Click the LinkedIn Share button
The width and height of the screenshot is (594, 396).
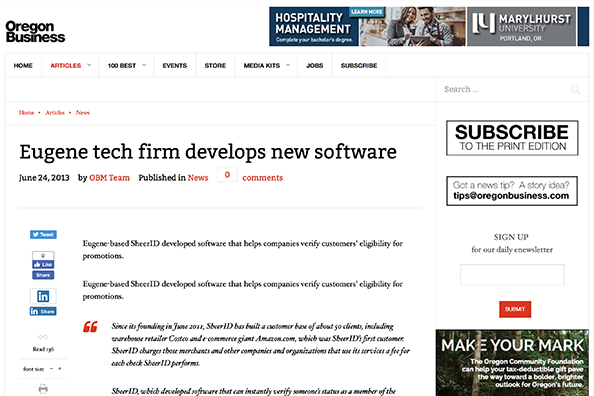tap(43, 311)
